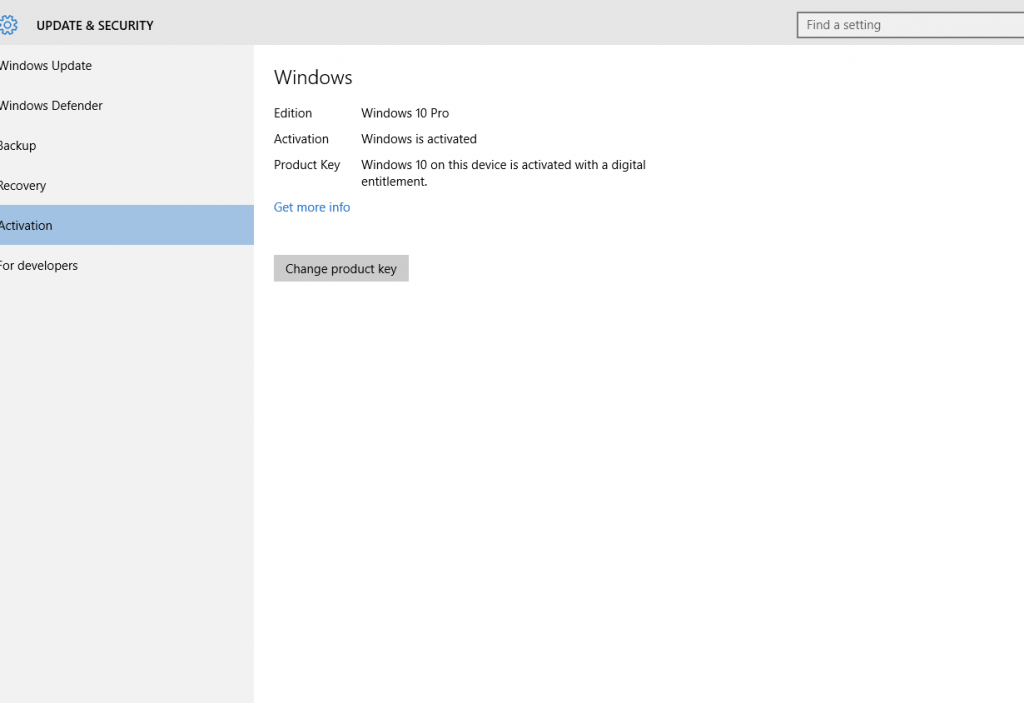Click the settings gear icon
The width and height of the screenshot is (1024, 703).
click(x=8, y=25)
